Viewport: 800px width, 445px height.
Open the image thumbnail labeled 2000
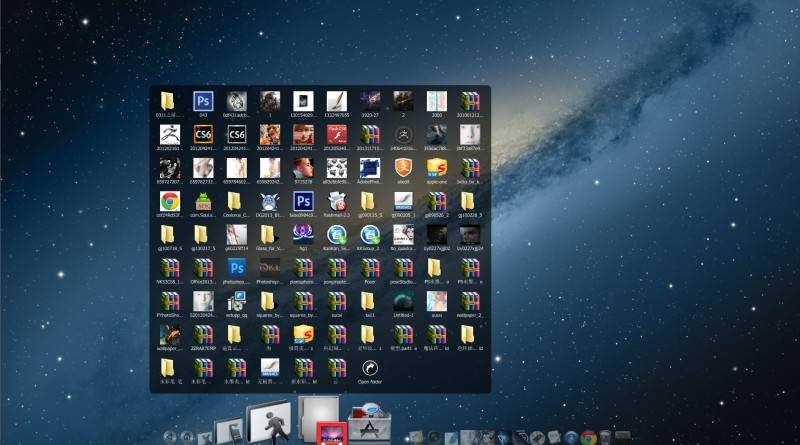click(x=437, y=101)
